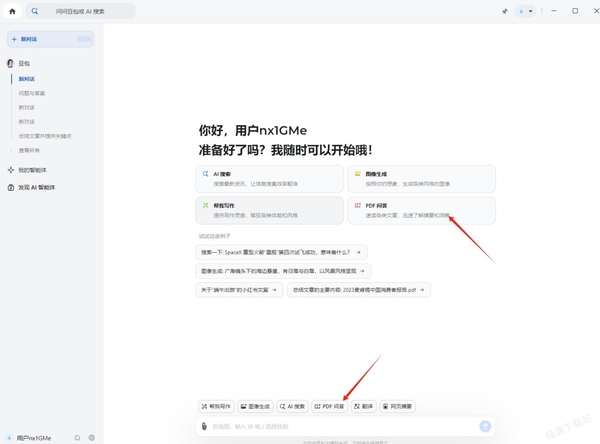Click the chat bubble icon beside username
The image size is (600, 444).
coord(77,437)
